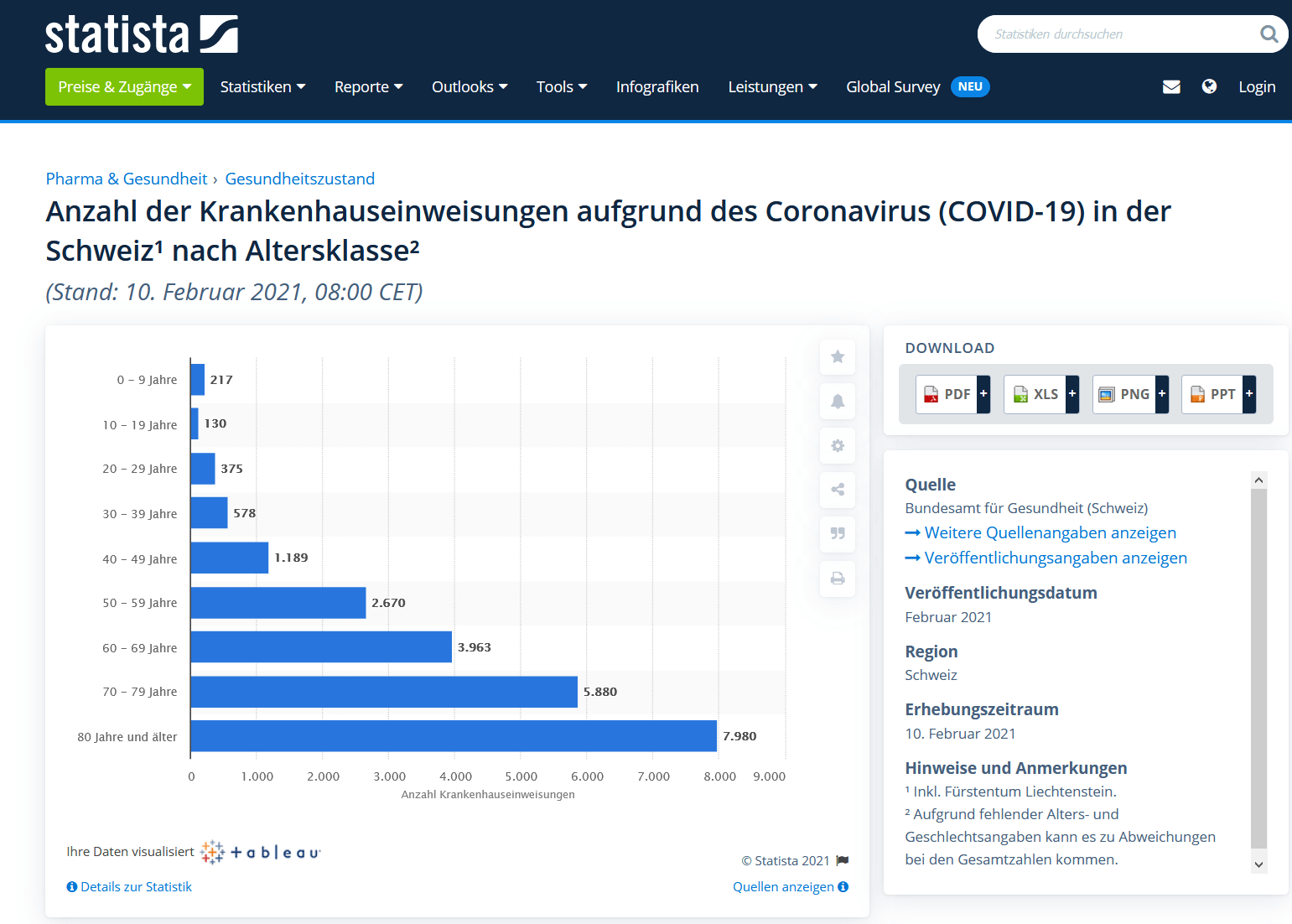Open the search magnifier icon
Screen dimensions: 1292x924
tap(1269, 34)
